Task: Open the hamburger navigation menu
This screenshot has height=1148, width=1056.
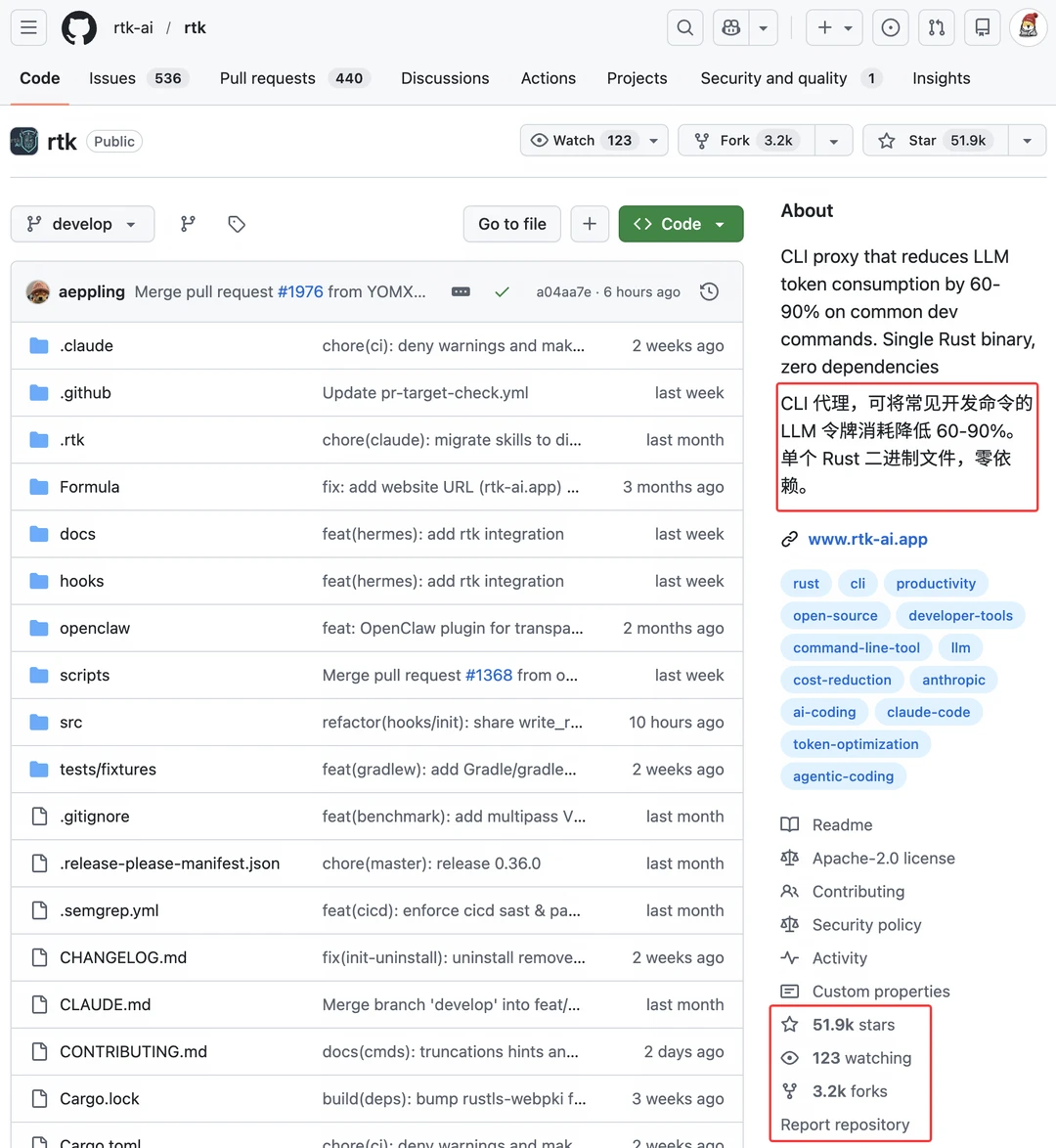Action: coord(28,27)
